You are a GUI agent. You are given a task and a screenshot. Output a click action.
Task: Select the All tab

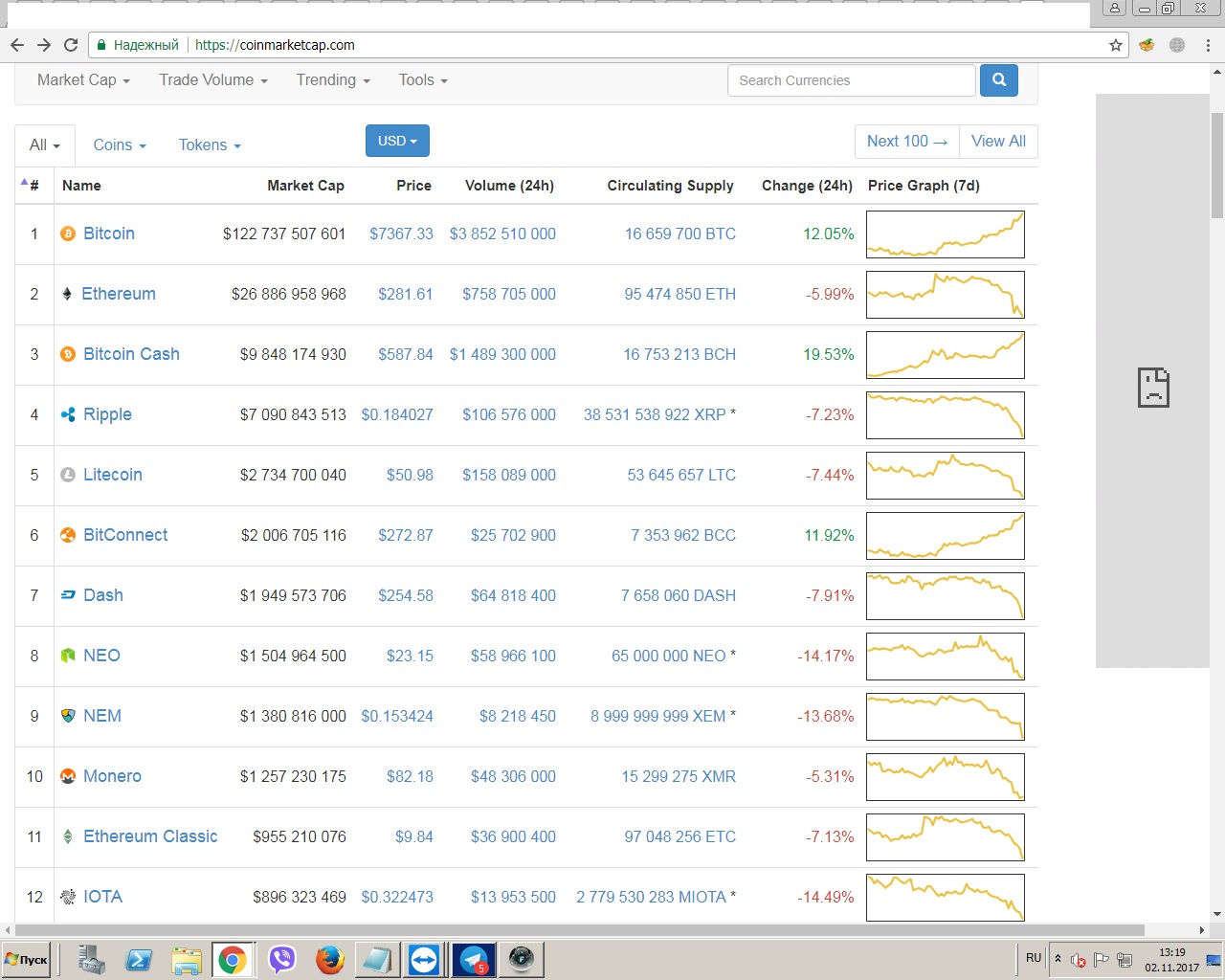45,145
